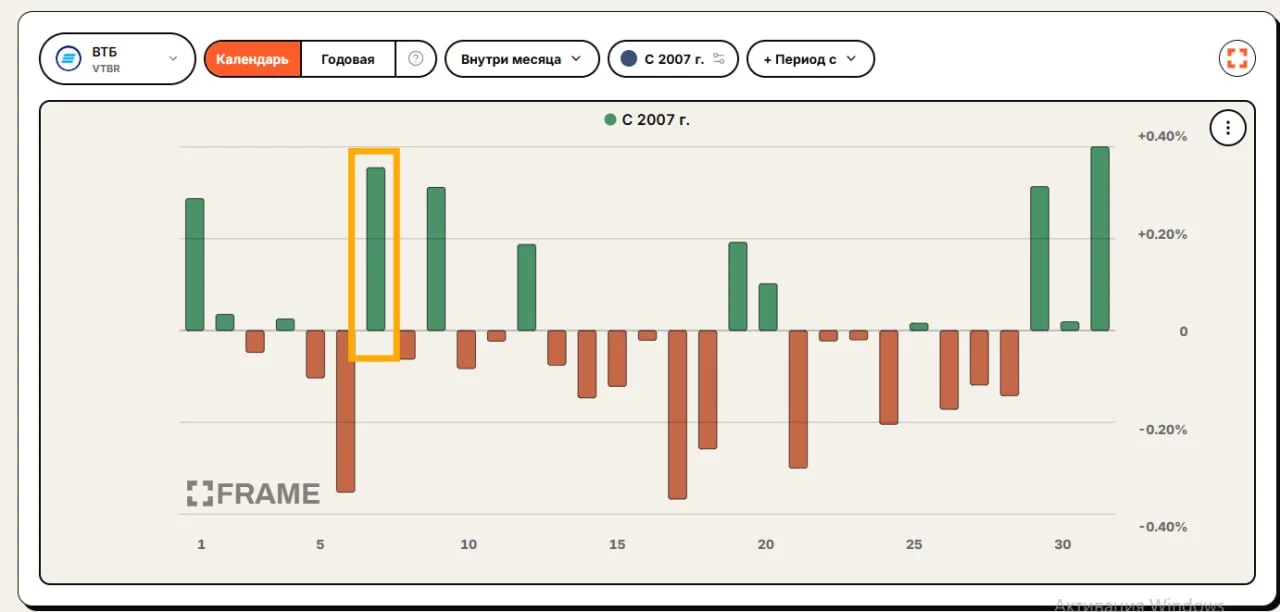Click the -0.40% axis label
The width and height of the screenshot is (1280, 612).
click(1163, 527)
